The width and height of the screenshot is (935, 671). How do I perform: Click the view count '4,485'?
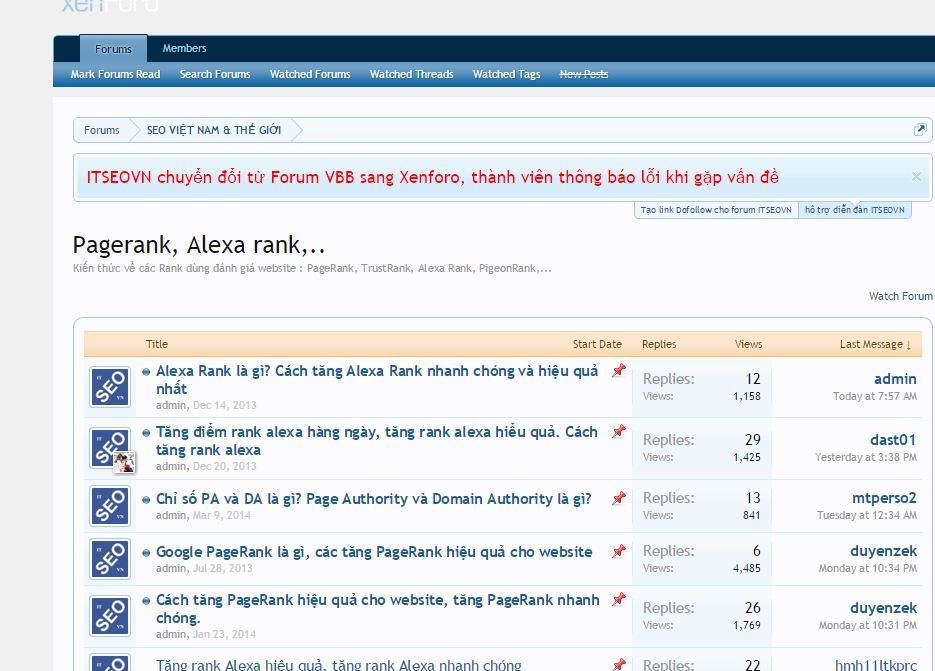[747, 568]
